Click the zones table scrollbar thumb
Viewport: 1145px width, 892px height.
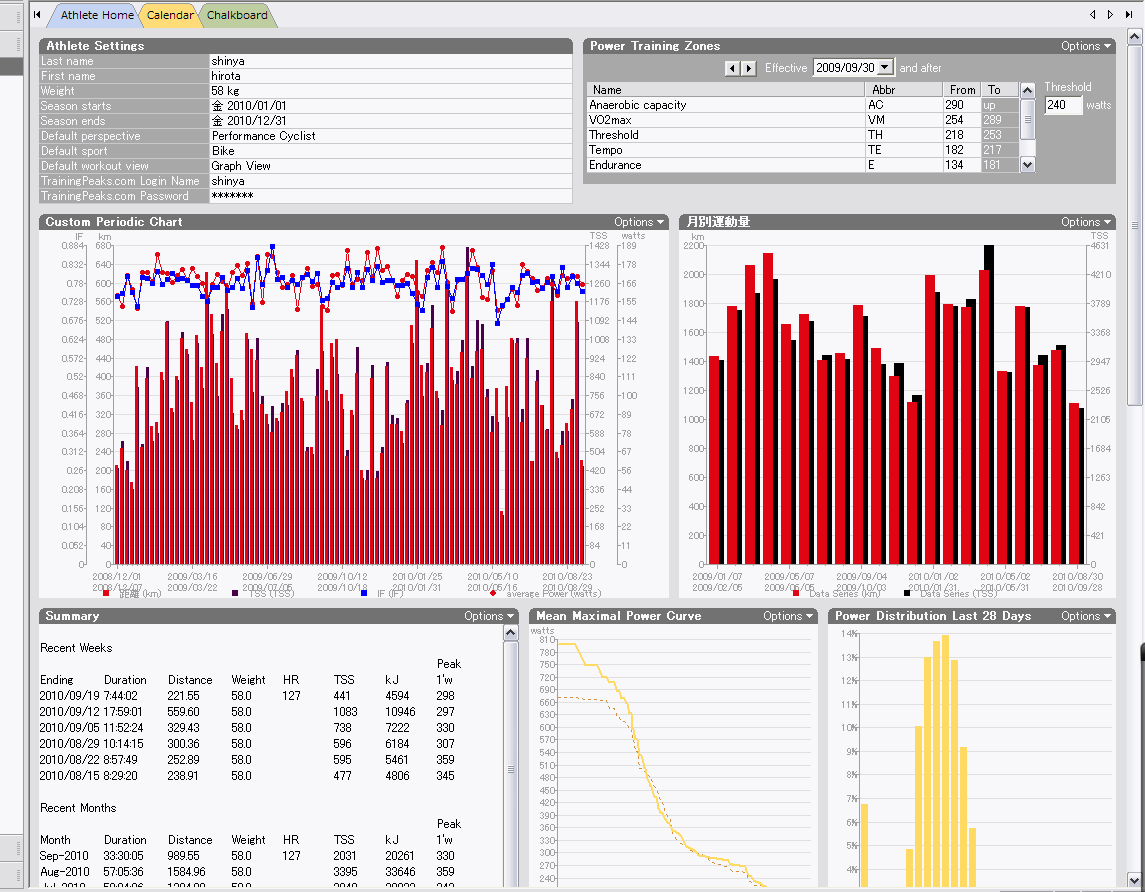point(1027,119)
